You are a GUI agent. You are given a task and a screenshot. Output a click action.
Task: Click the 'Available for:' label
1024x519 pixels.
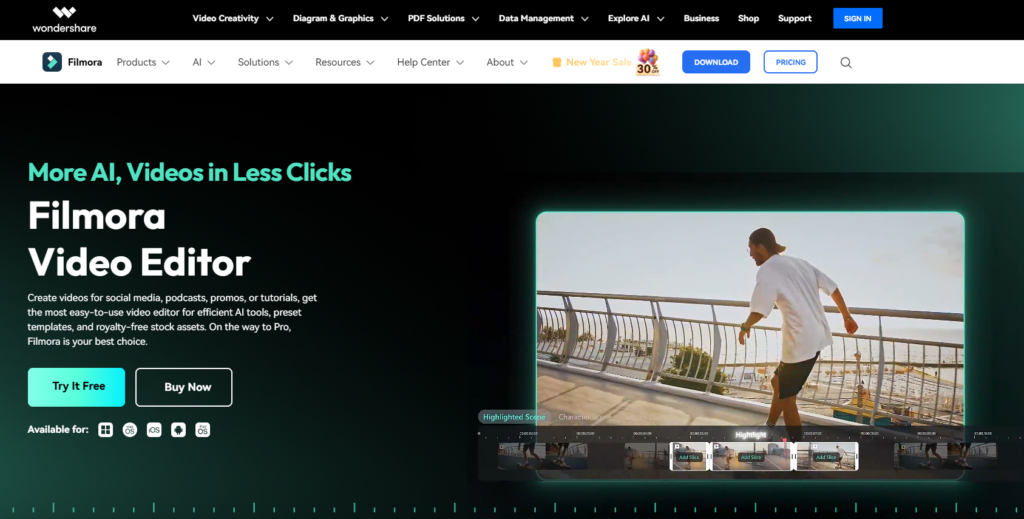57,430
